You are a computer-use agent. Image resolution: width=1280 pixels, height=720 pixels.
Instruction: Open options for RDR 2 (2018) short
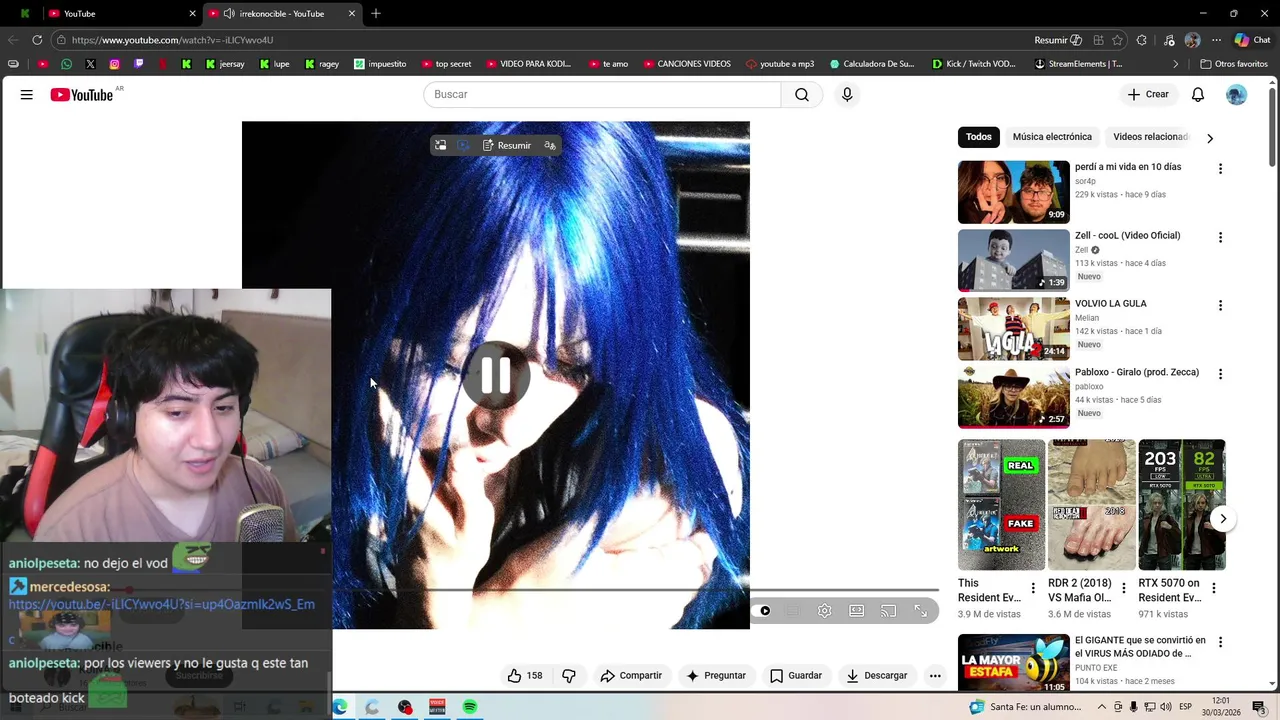click(x=1123, y=588)
